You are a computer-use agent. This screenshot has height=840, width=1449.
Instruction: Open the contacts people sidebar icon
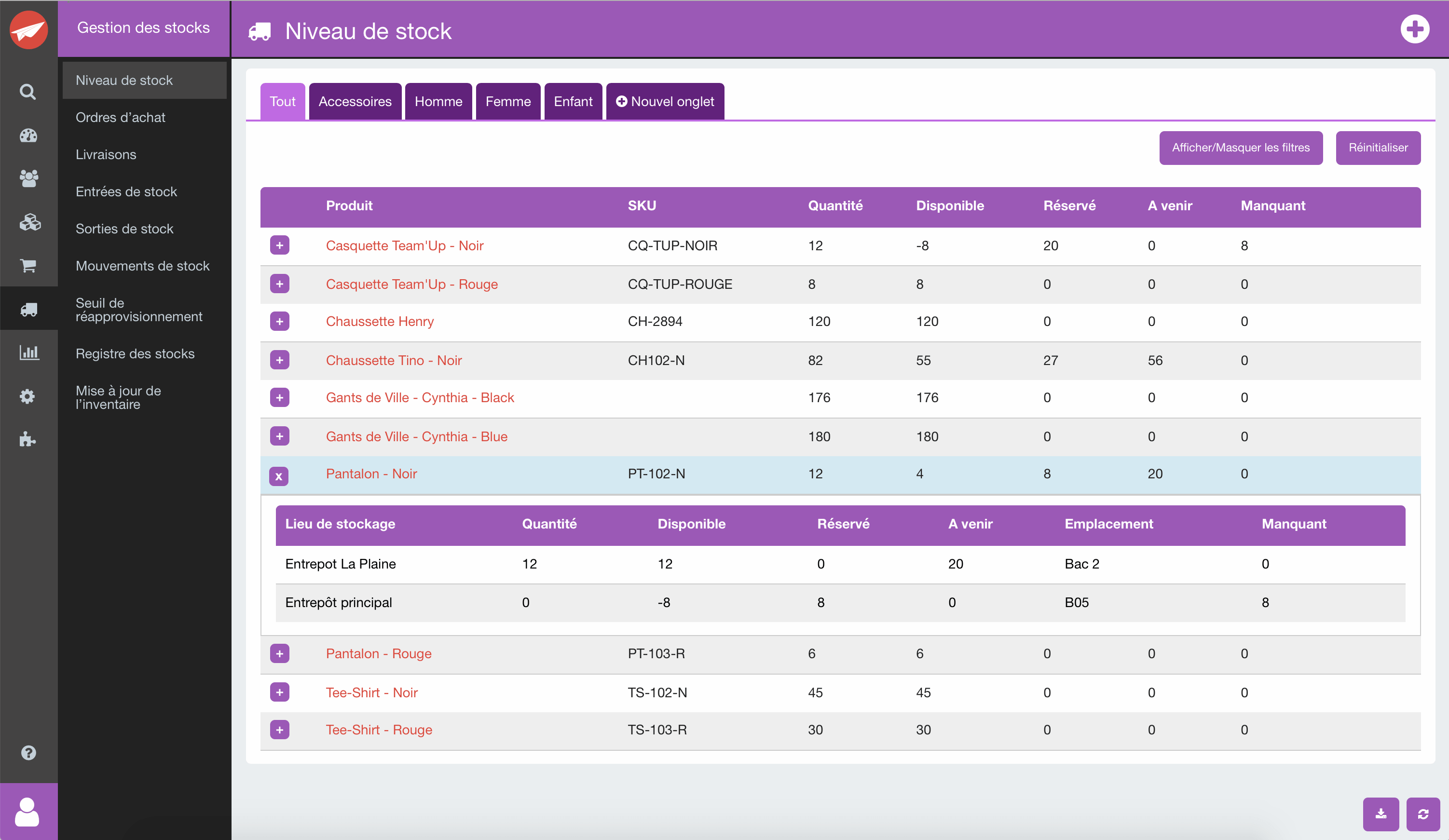pyautogui.click(x=28, y=178)
